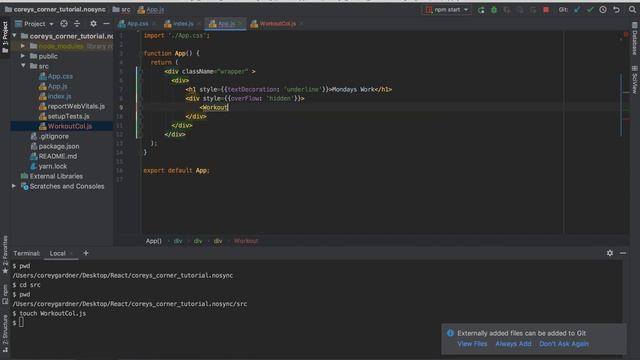Close the App.css tab
The height and width of the screenshot is (360, 640).
coord(154,24)
